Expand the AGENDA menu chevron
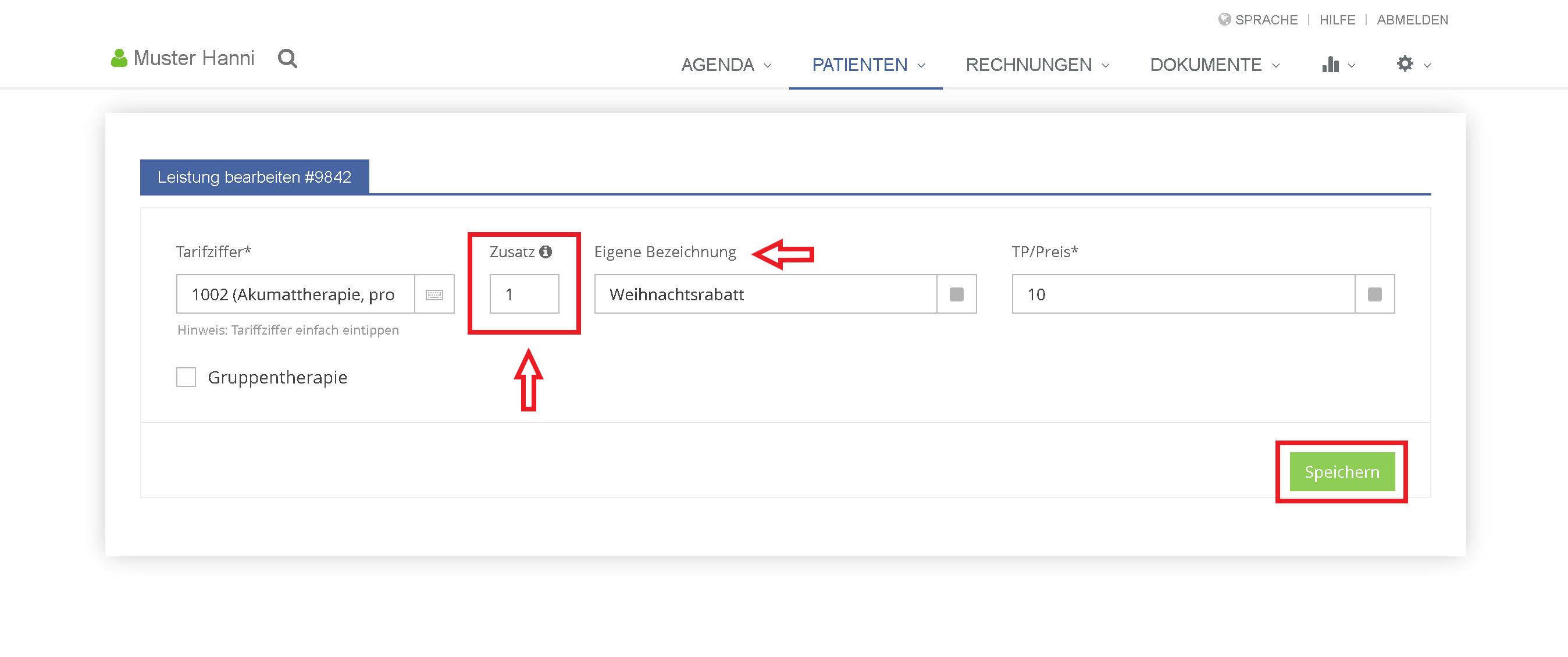 [768, 66]
